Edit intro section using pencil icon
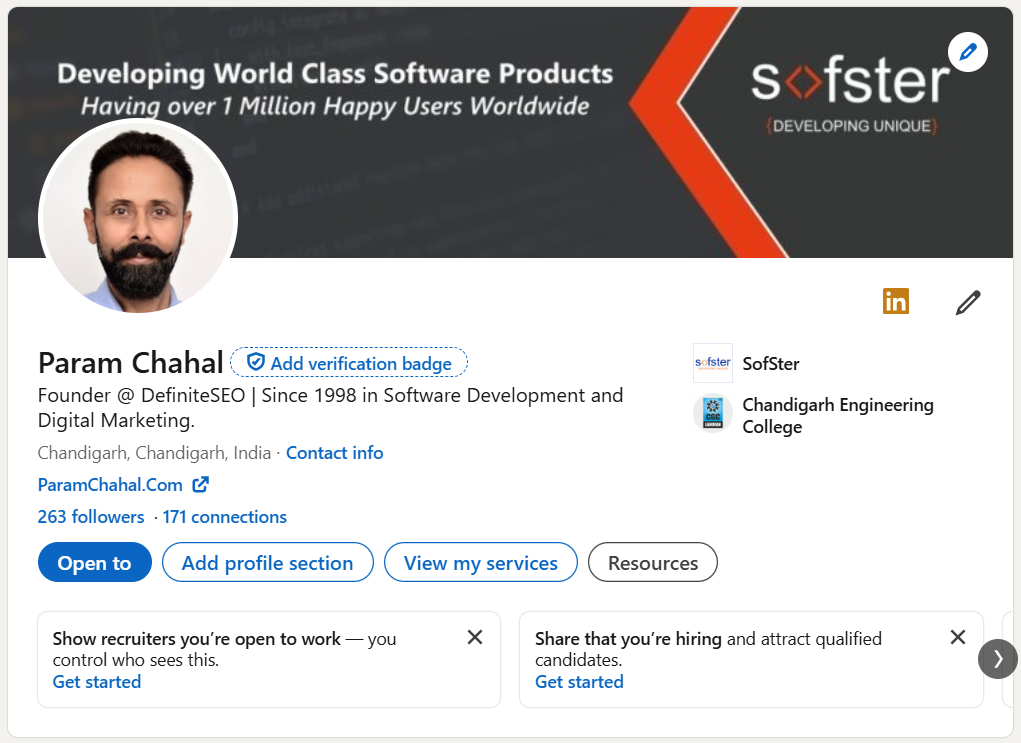Viewport: 1021px width, 743px height. [966, 300]
